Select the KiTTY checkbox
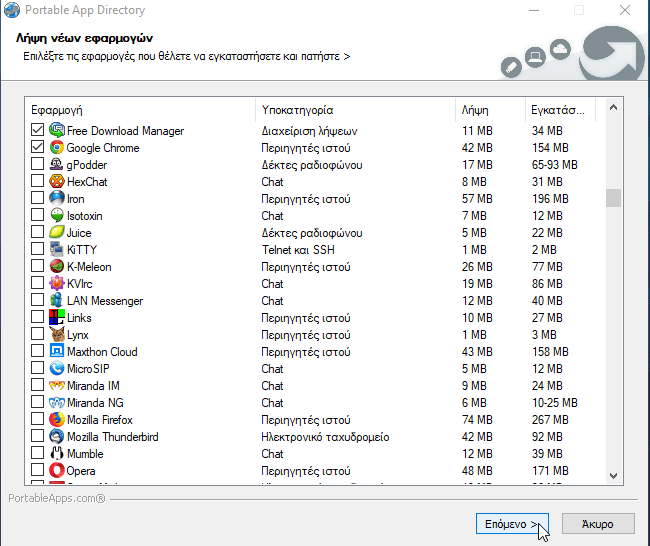Screen dimensions: 650x546 (x=37, y=249)
